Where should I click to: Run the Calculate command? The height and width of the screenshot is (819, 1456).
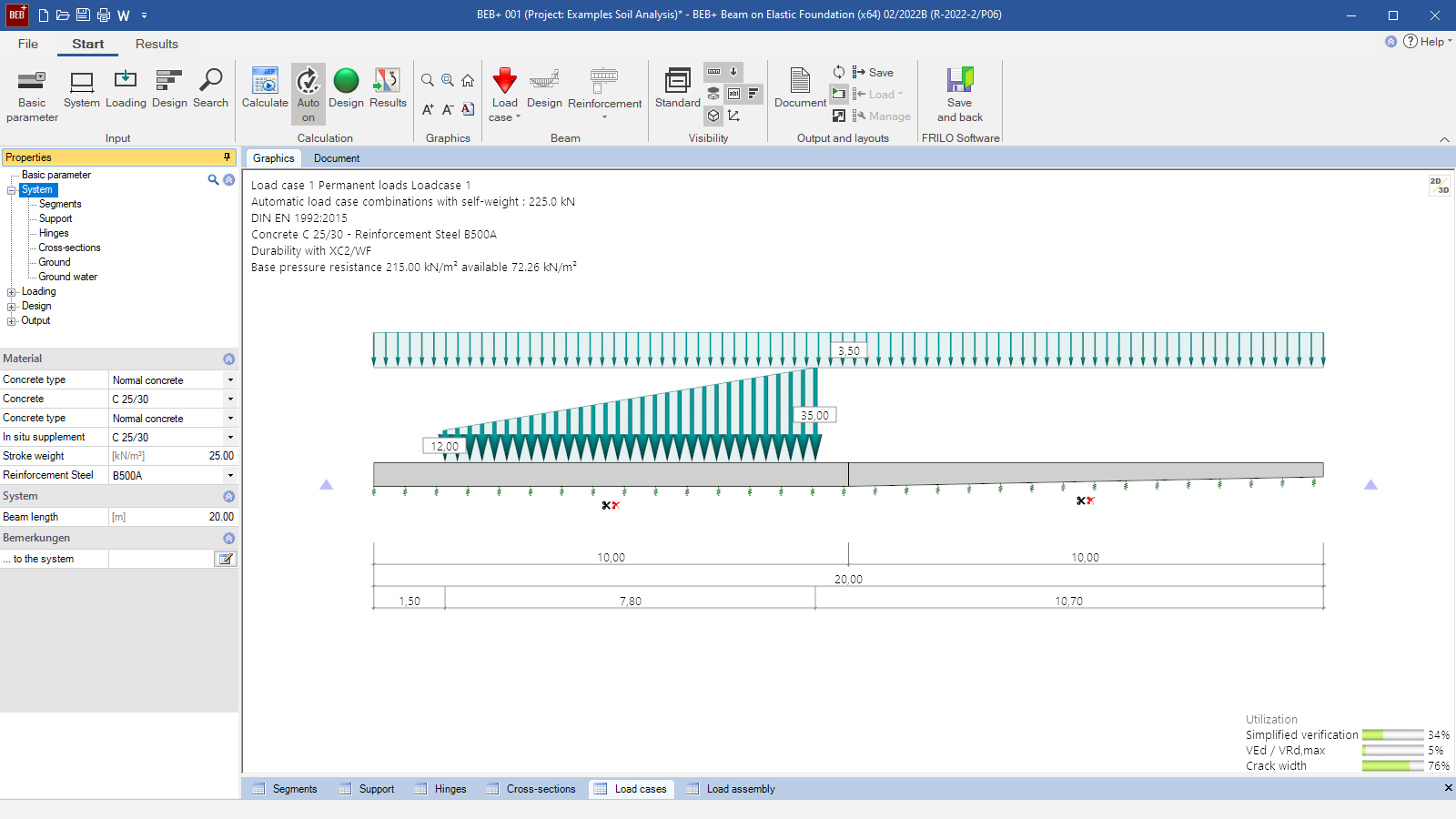[x=265, y=88]
